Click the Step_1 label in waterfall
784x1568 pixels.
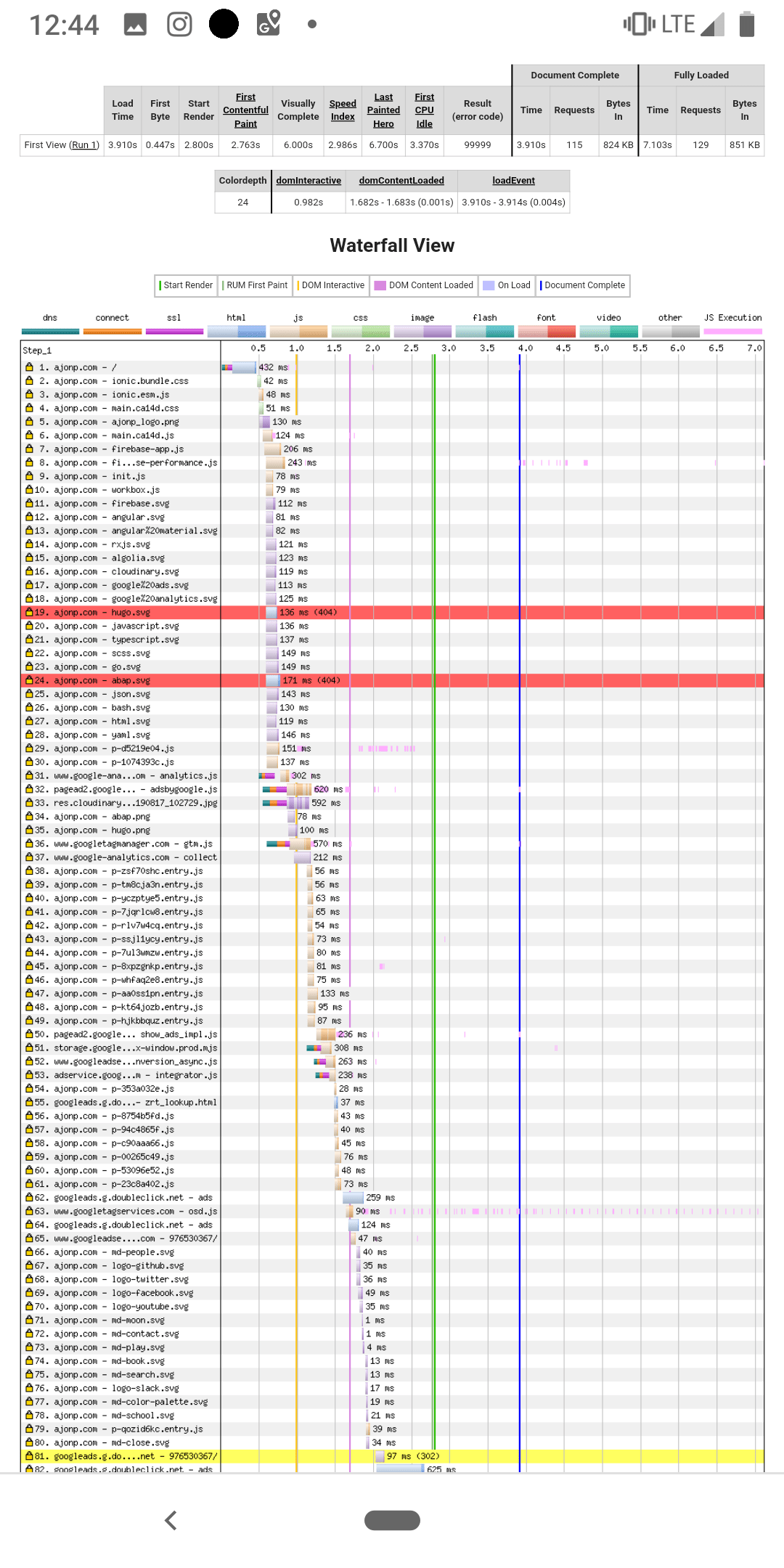pos(37,351)
